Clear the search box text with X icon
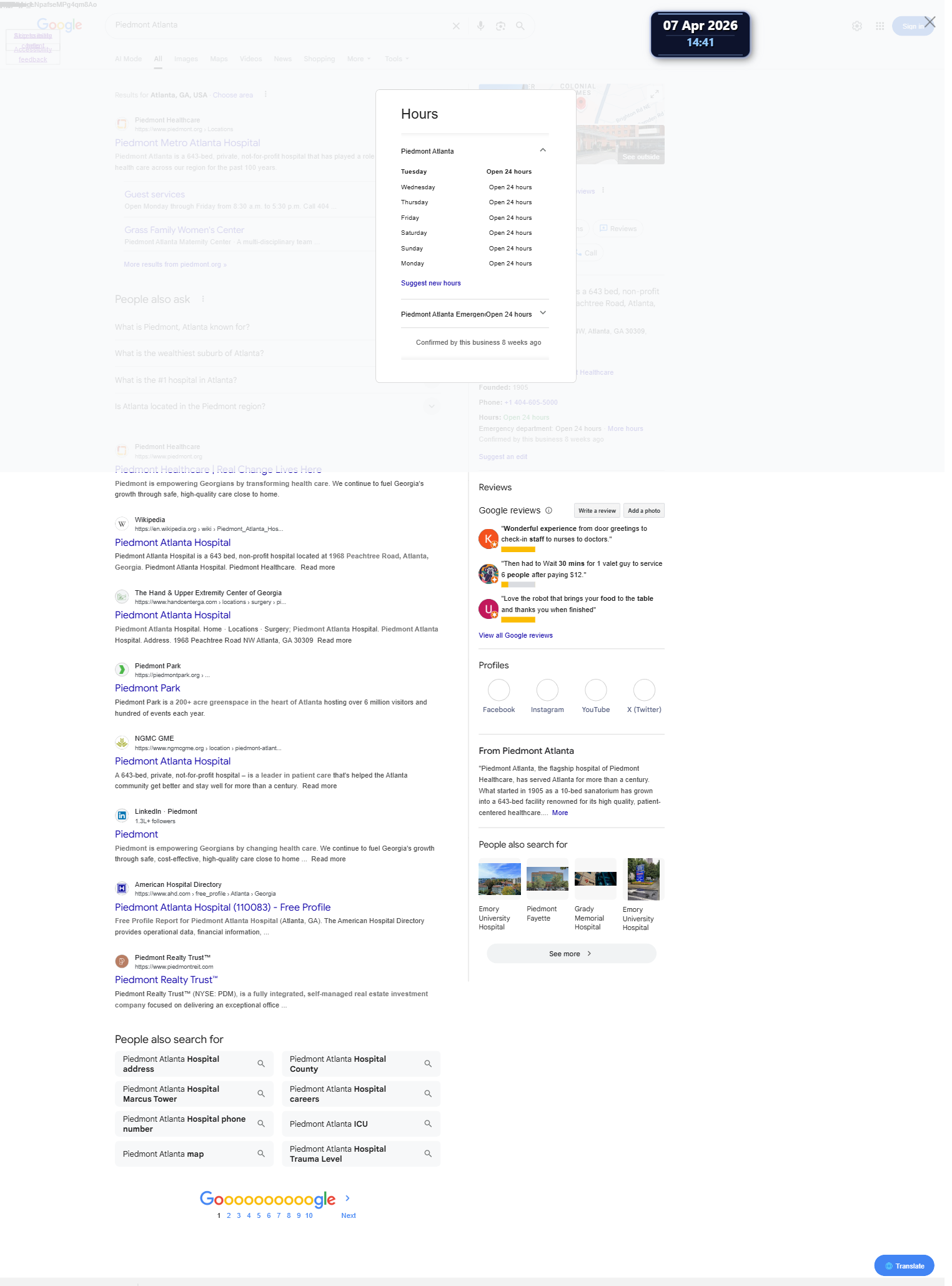Image resolution: width=952 pixels, height=1286 pixels. pyautogui.click(x=456, y=26)
